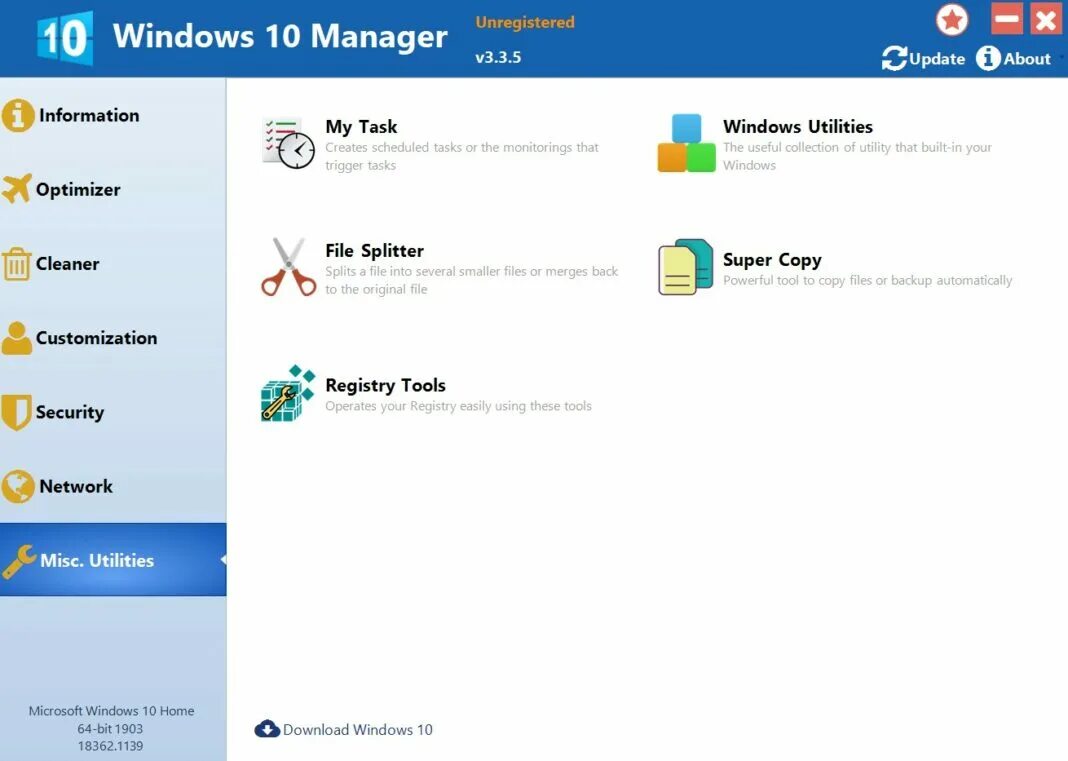
Task: Open Windows Utilities colored blocks icon
Action: coord(687,143)
